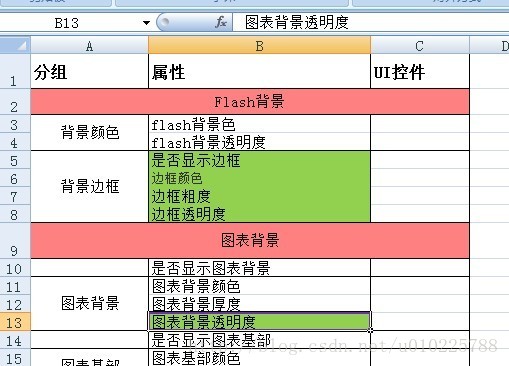This screenshot has width=509, height=366.
Task: Select row 3 header
Action: coord(15,124)
